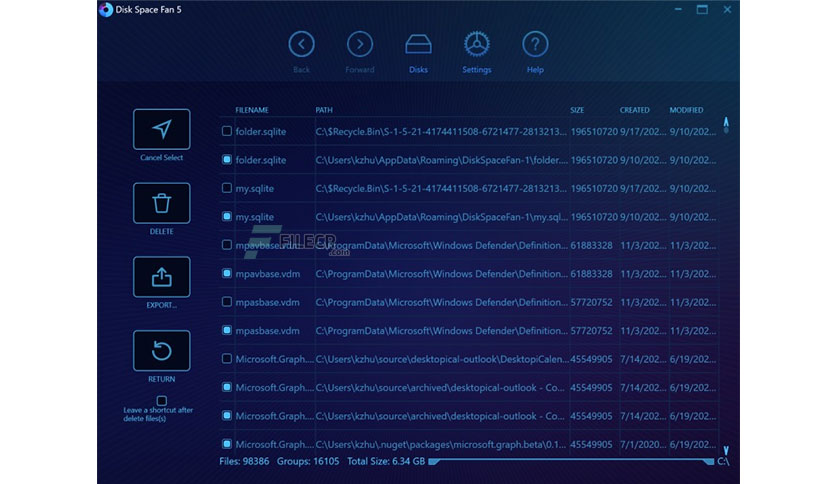Sort by PATH column header
836x484 pixels.
[324, 110]
